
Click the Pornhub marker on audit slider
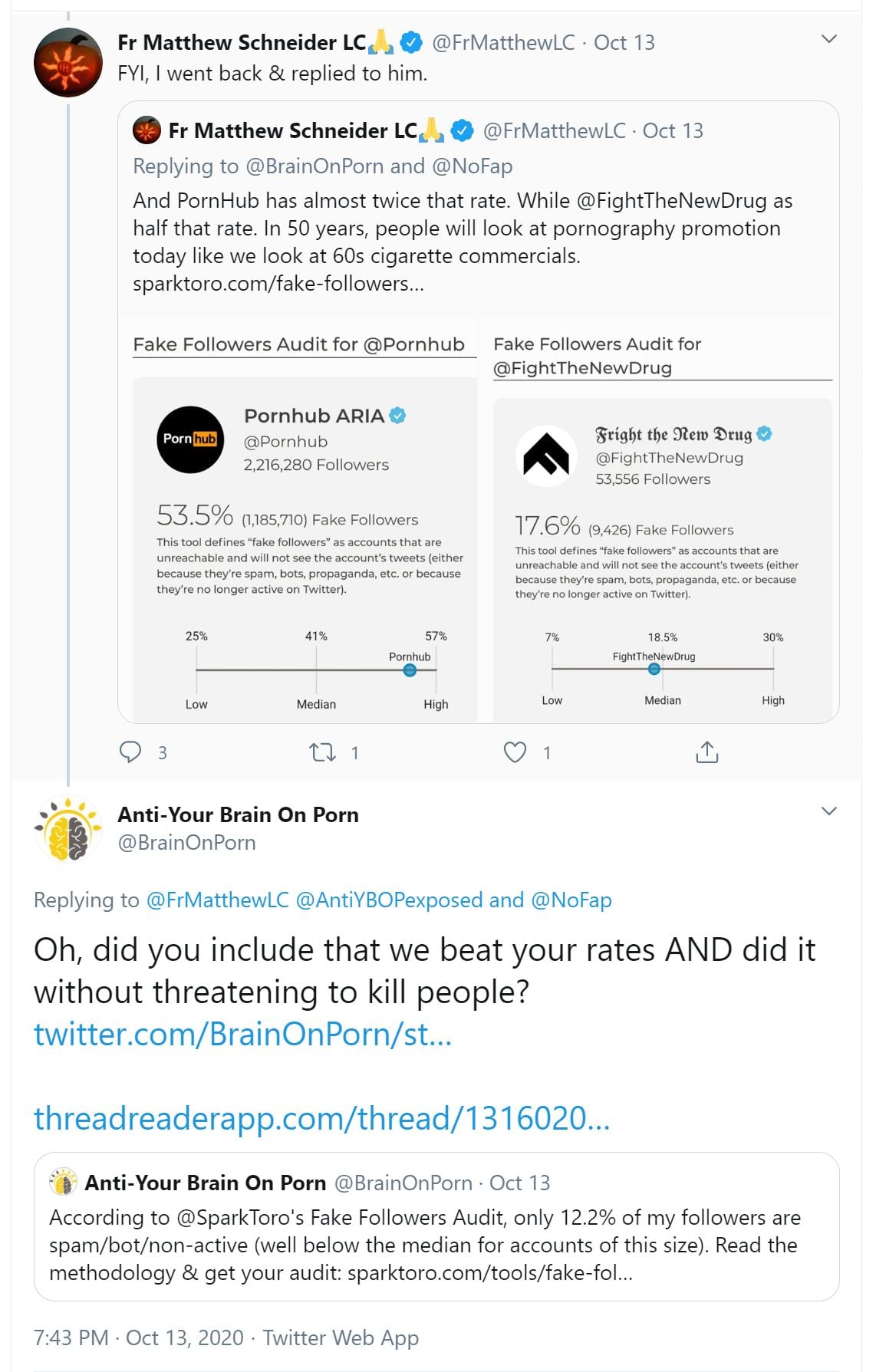(x=410, y=670)
